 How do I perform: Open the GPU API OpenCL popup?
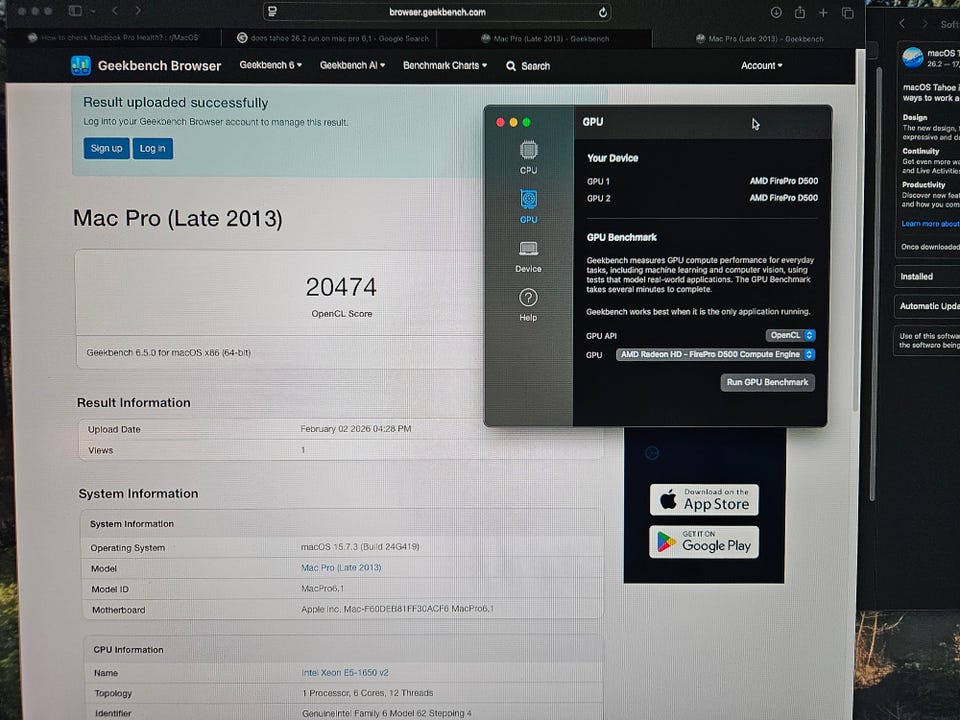click(x=790, y=336)
